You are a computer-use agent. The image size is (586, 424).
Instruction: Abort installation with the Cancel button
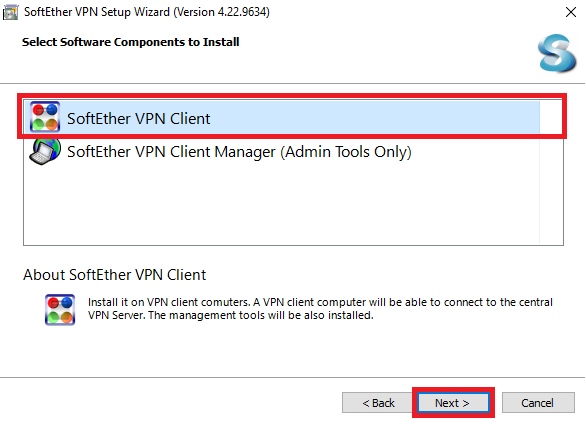[x=538, y=403]
